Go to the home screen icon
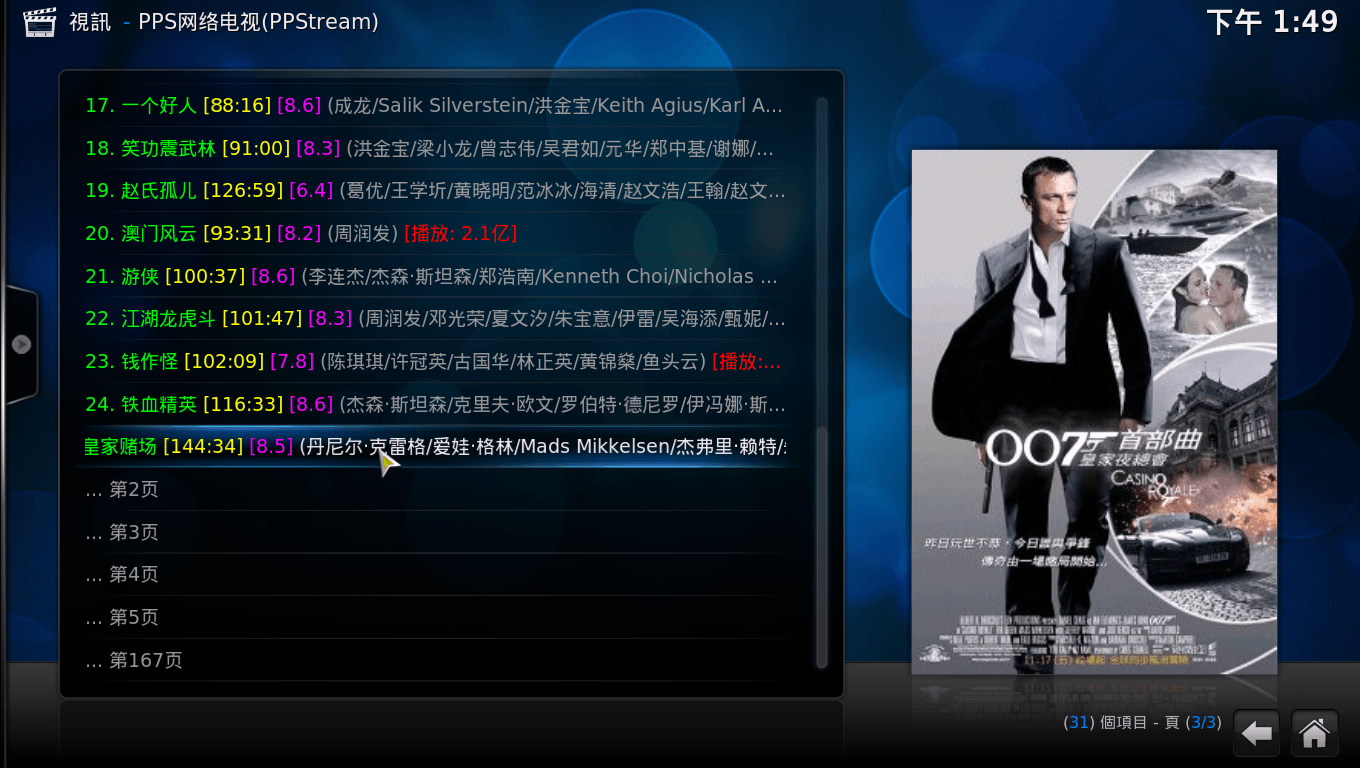This screenshot has height=768, width=1360. (1314, 733)
